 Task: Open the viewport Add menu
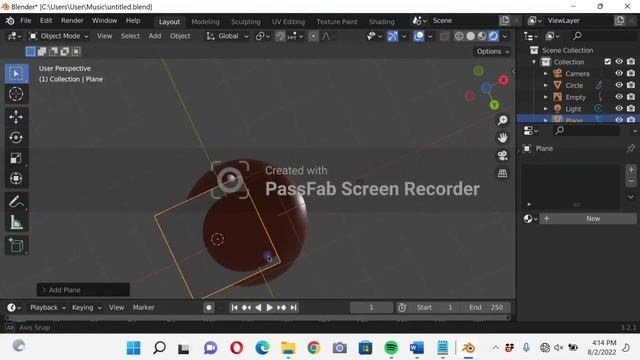click(155, 36)
